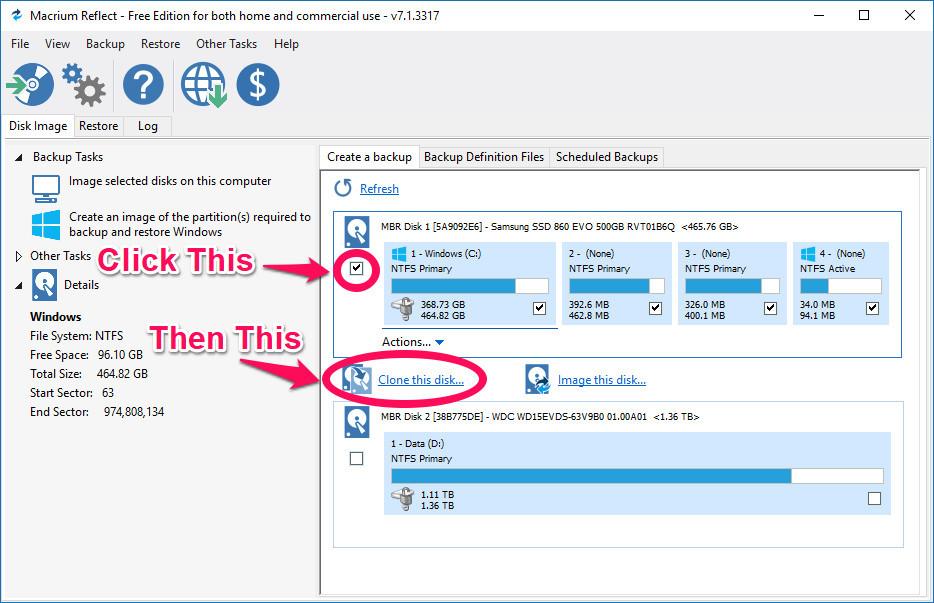934x603 pixels.
Task: Click the Windows (C:) usage bar
Action: point(469,286)
